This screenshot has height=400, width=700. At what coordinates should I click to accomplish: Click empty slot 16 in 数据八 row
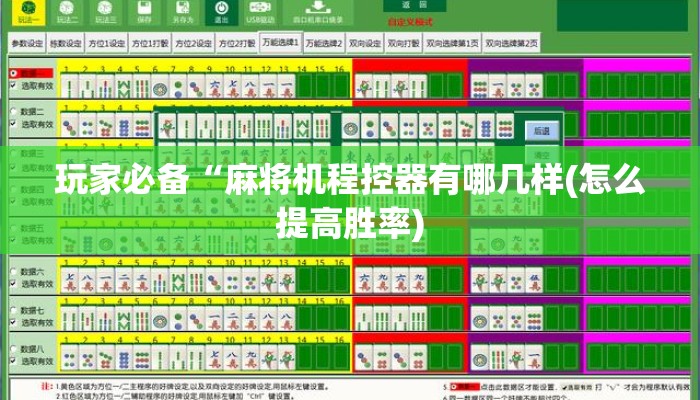[x=341, y=357]
